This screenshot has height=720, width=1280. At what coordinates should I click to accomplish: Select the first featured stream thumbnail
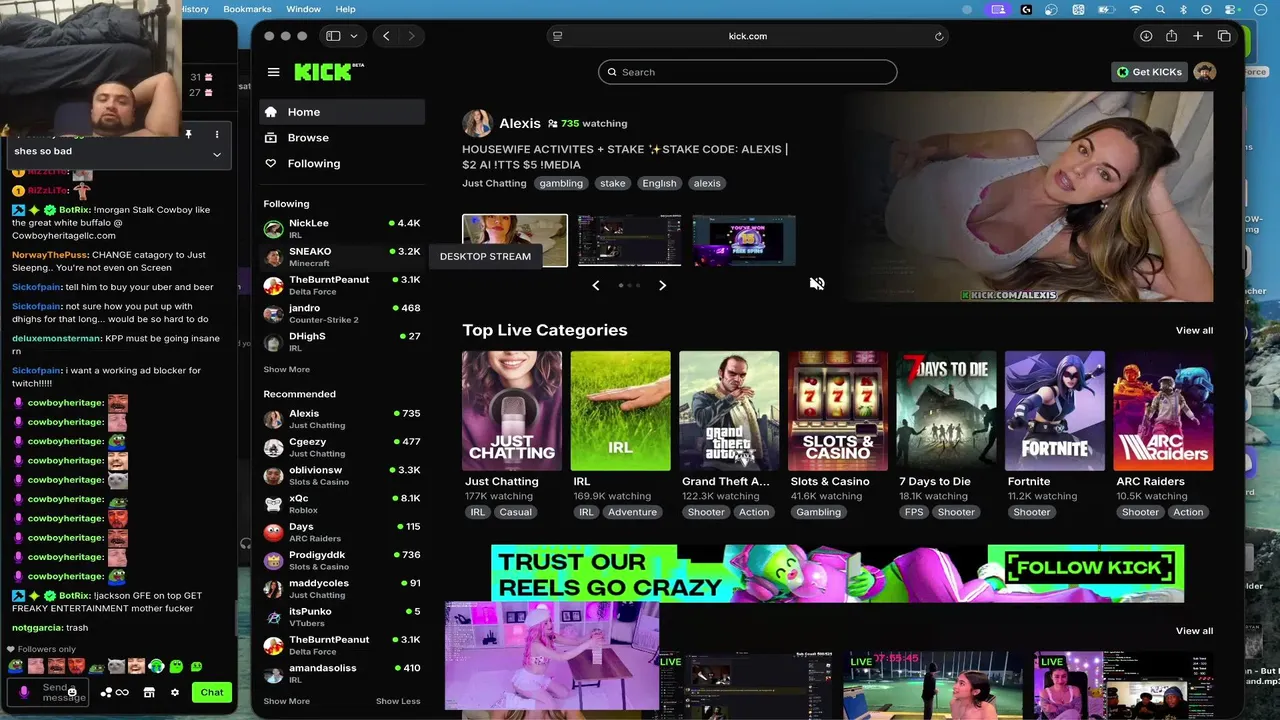(x=515, y=241)
